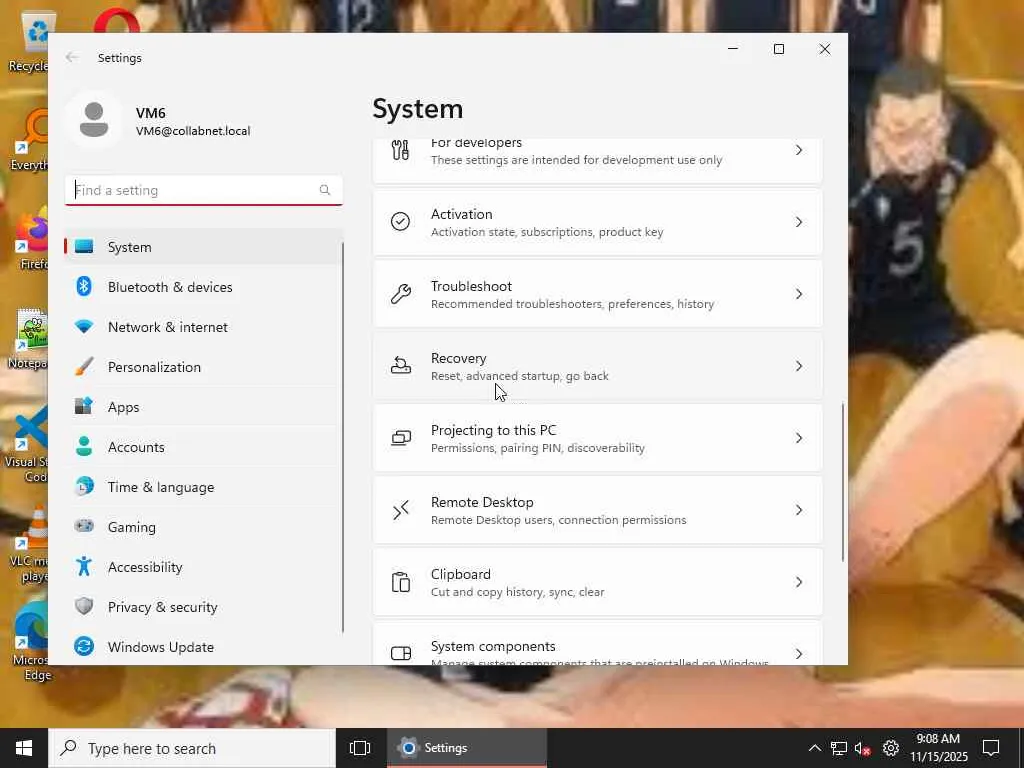Expand the For developers chevron

click(799, 150)
